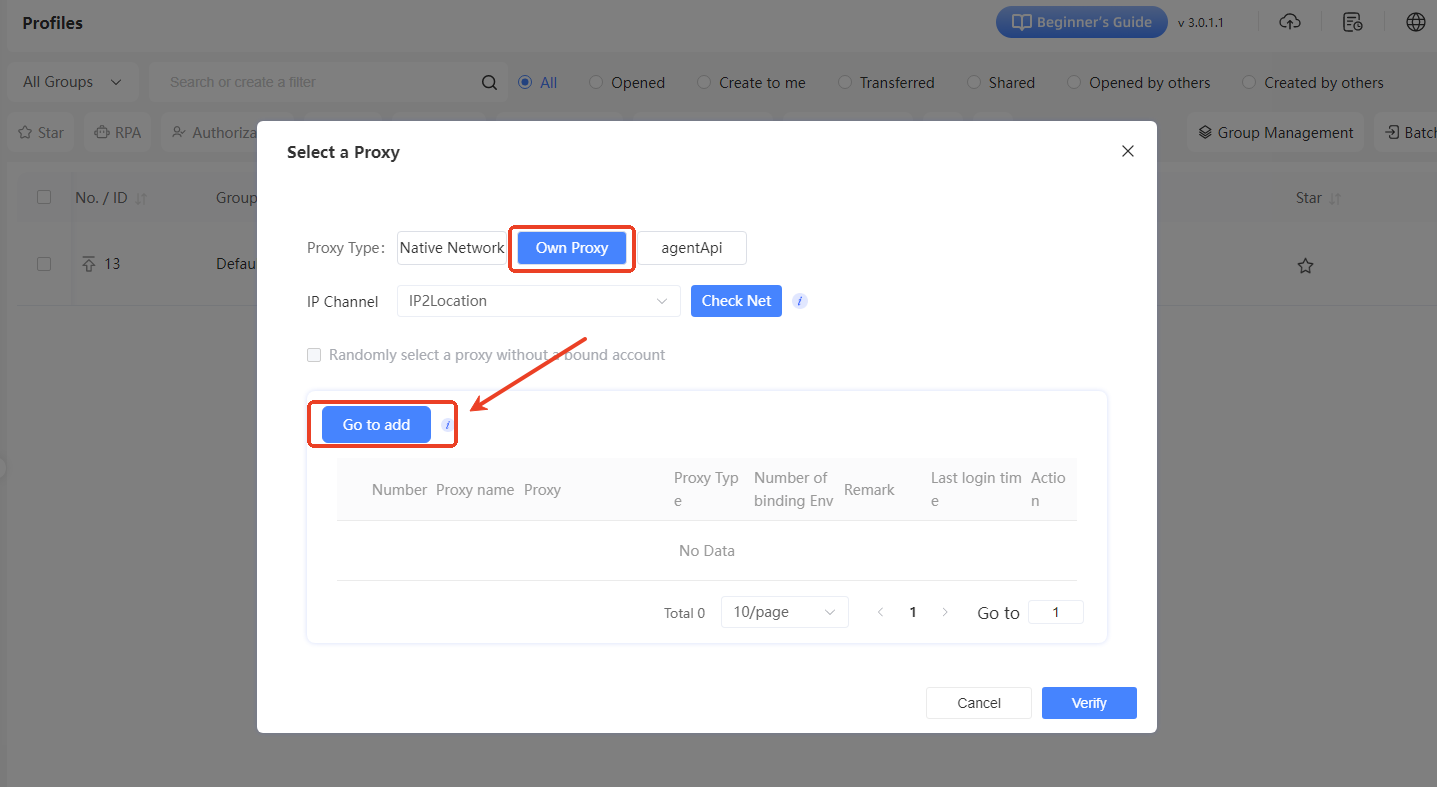The image size is (1437, 787).
Task: Click info icon beside Check Net
Action: tap(800, 301)
